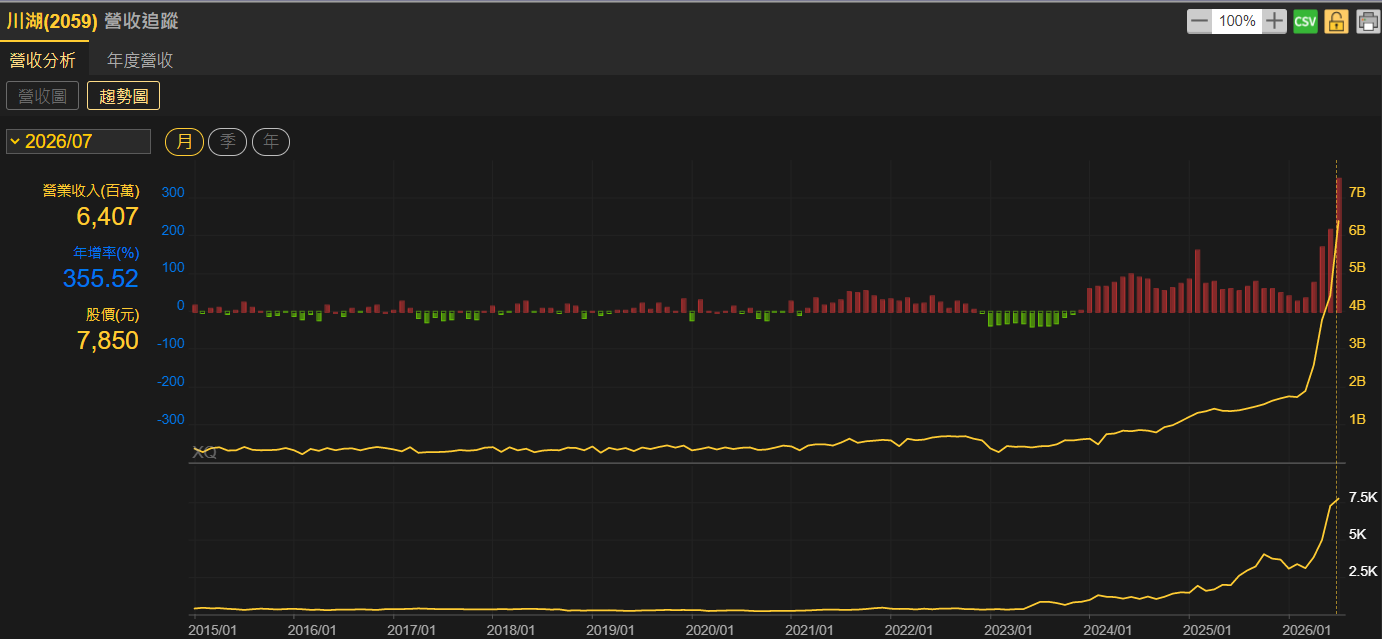Click the 355.52 growth rate value
Image resolution: width=1382 pixels, height=639 pixels.
pos(101,278)
